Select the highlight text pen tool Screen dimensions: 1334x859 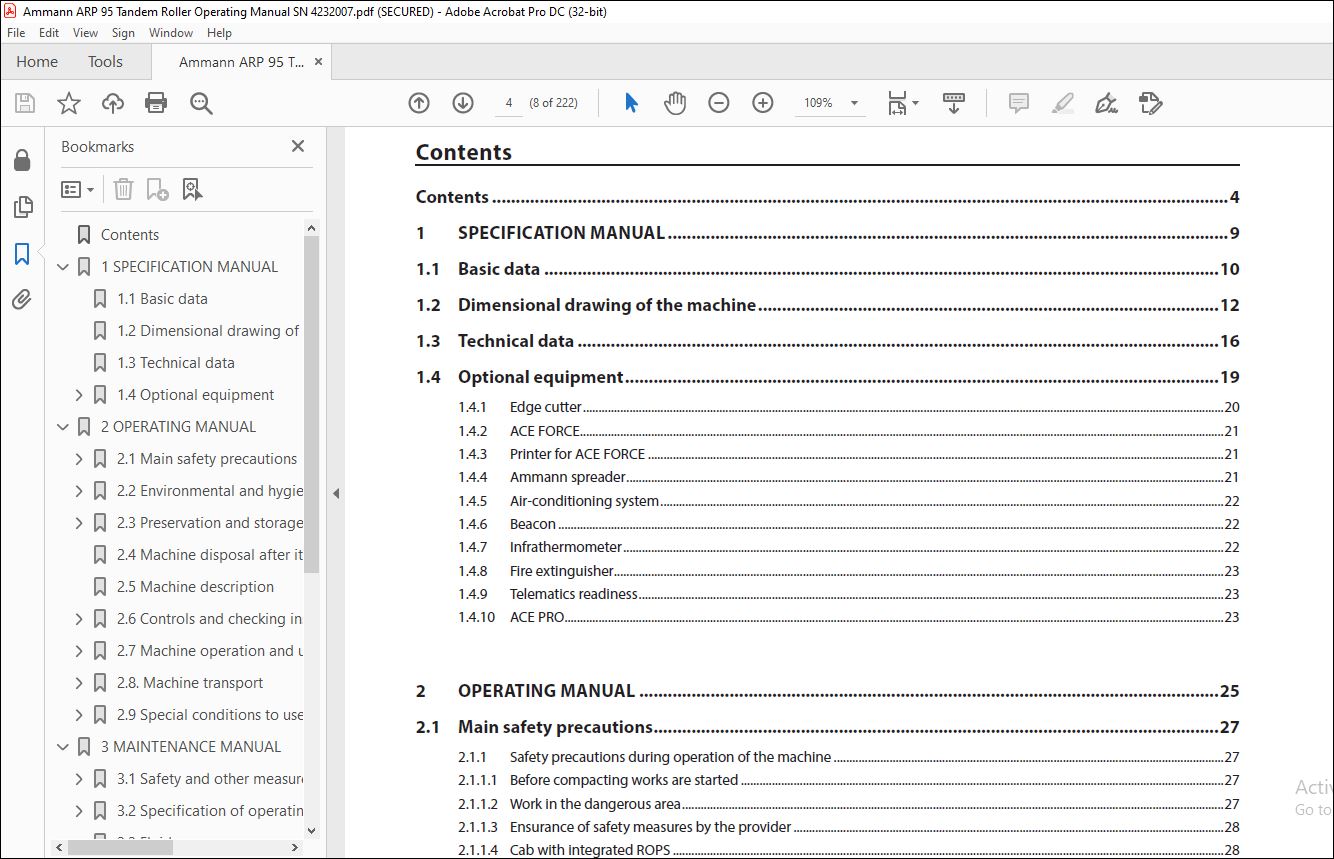point(1063,103)
